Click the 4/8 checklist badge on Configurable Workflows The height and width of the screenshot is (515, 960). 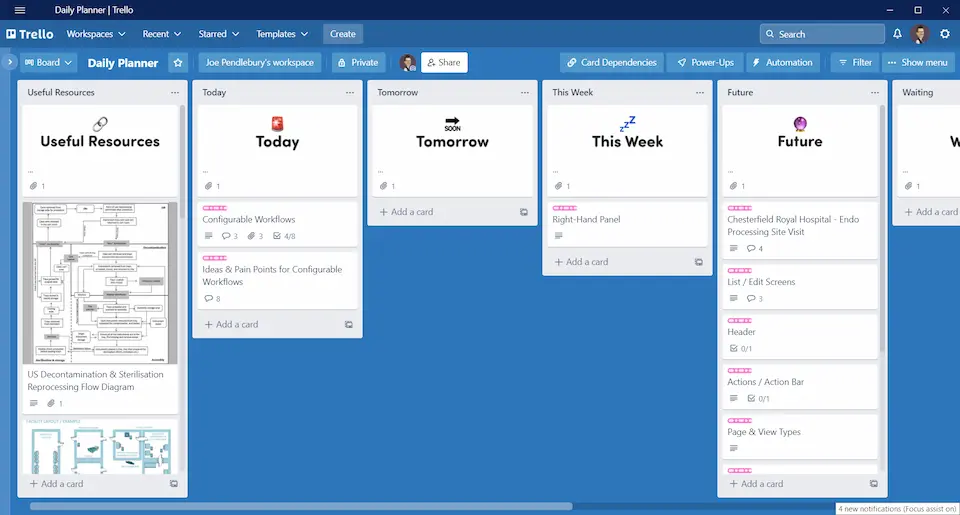[x=284, y=236]
